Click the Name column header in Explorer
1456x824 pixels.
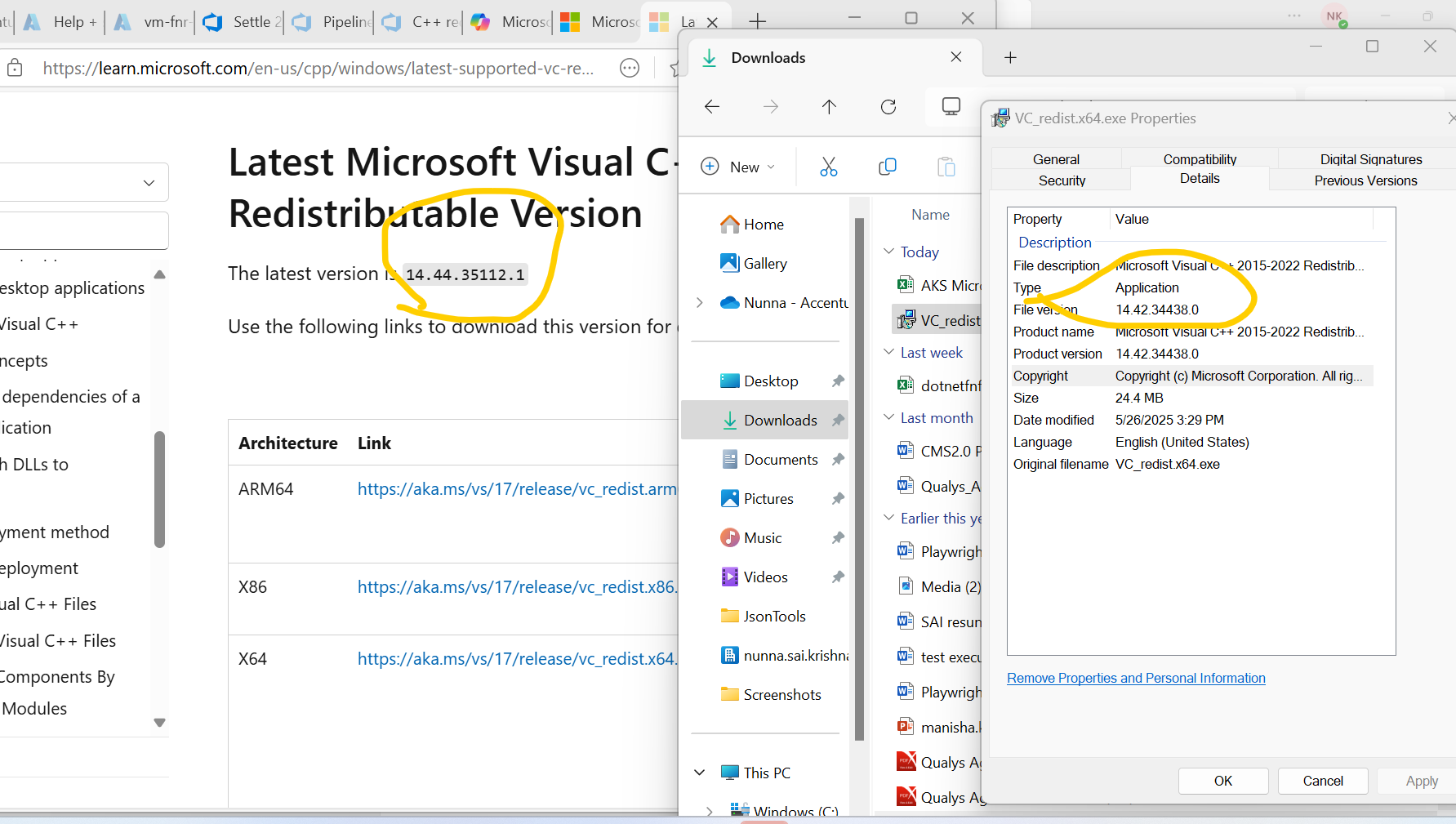pos(930,215)
